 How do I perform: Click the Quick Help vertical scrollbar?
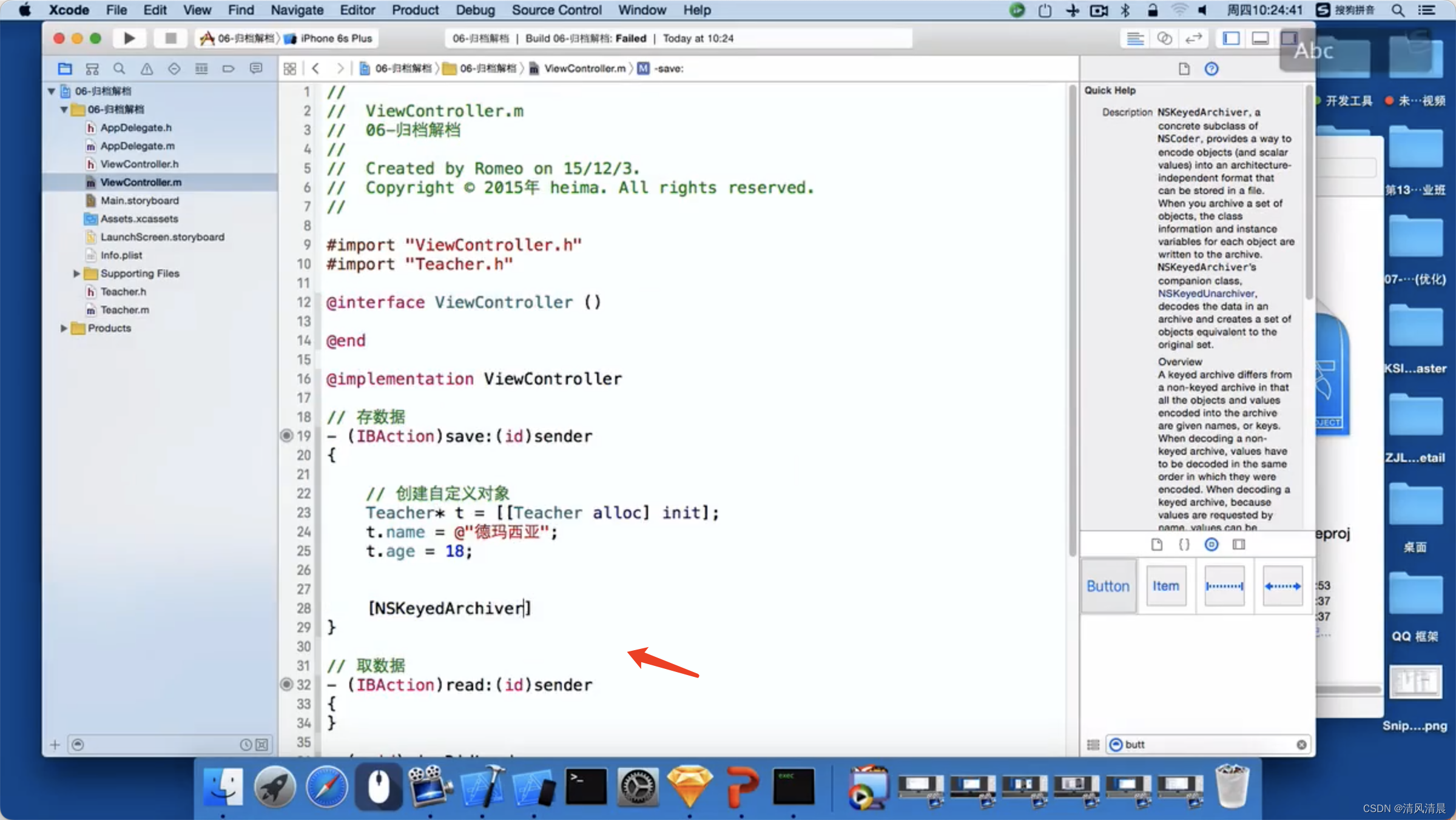pyautogui.click(x=1309, y=192)
